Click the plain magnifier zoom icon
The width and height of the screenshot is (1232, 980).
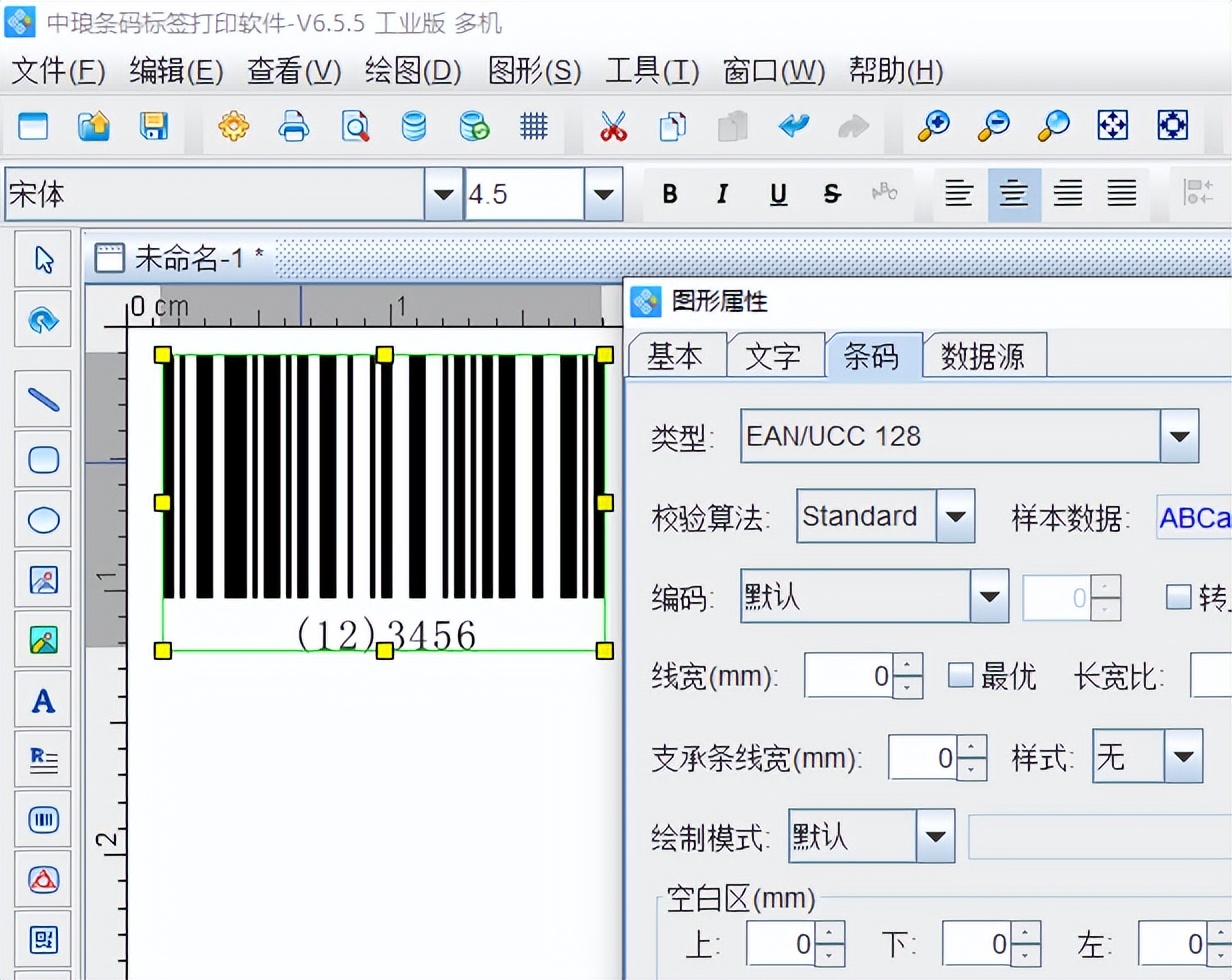click(1053, 126)
